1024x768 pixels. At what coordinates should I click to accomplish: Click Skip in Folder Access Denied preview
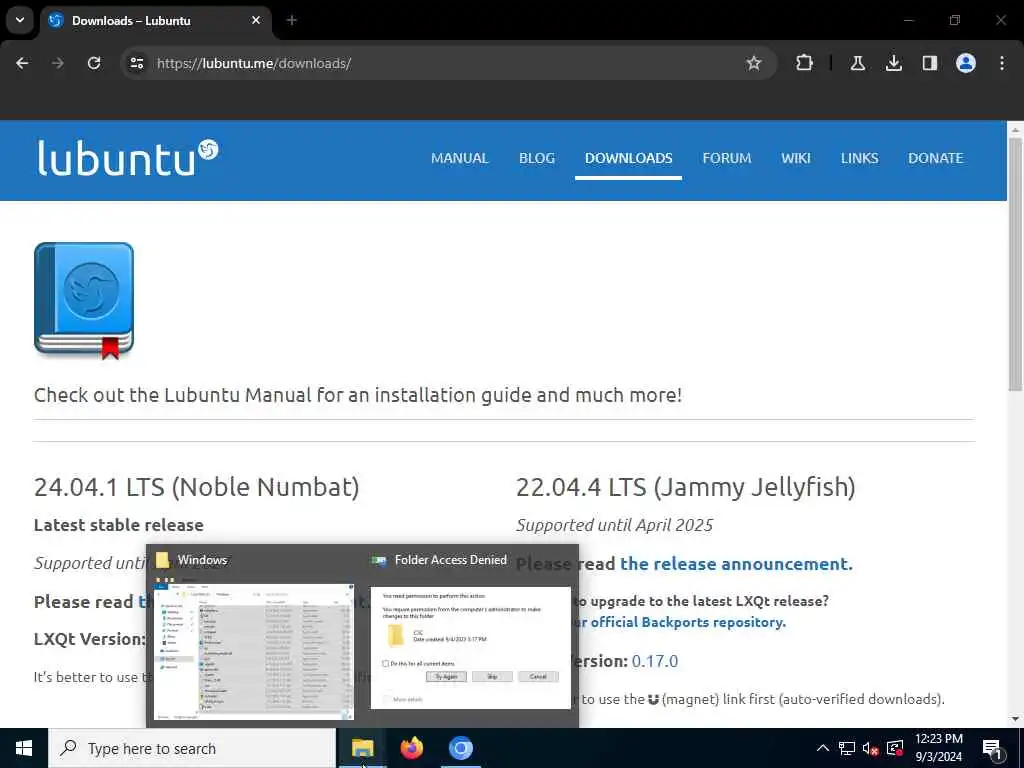click(x=492, y=677)
